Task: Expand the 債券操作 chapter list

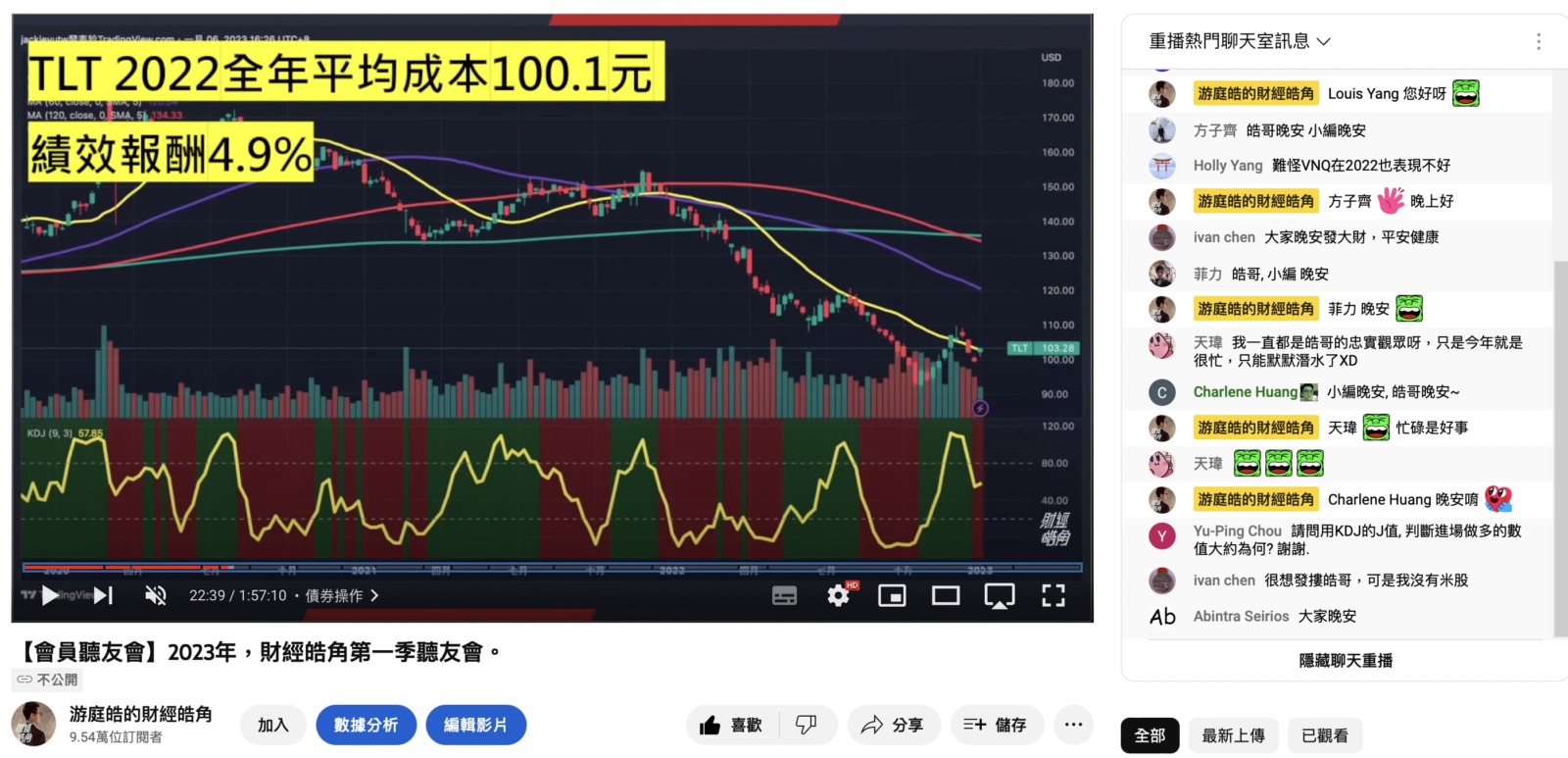Action: 341,595
